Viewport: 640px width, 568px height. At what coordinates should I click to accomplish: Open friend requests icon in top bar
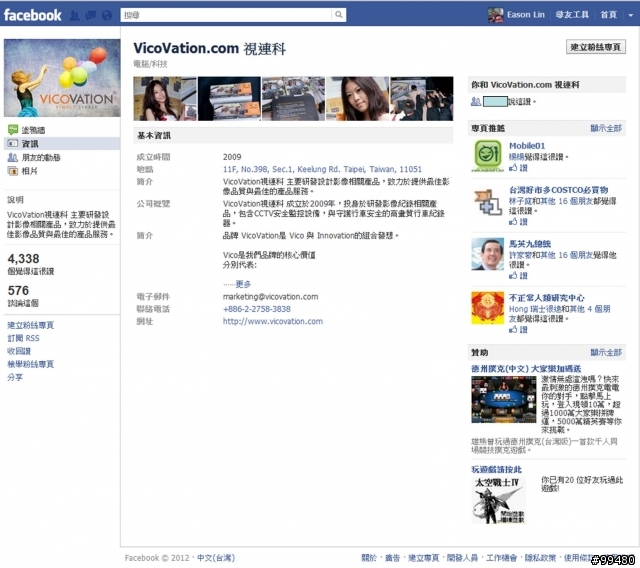[x=74, y=16]
